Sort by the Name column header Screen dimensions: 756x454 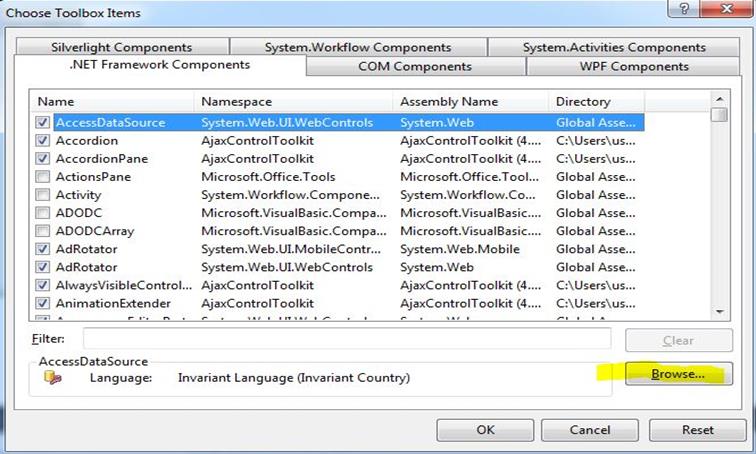(x=112, y=102)
